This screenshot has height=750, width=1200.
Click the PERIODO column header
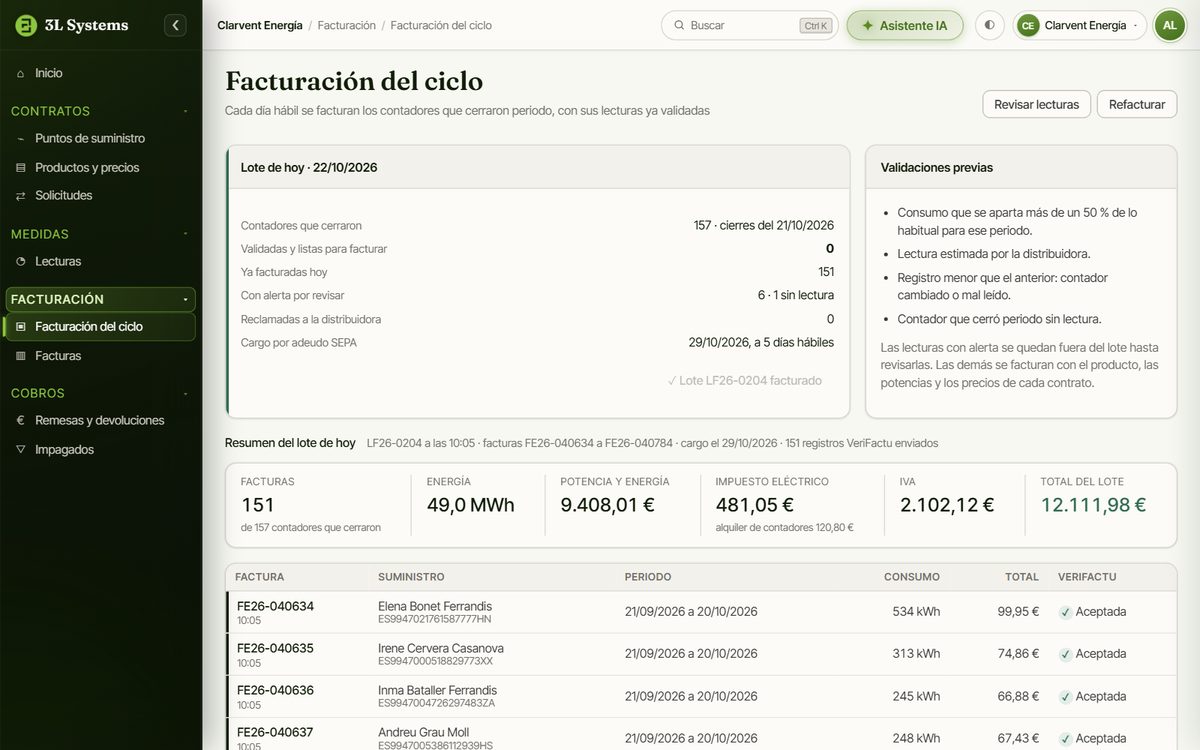[x=648, y=577]
